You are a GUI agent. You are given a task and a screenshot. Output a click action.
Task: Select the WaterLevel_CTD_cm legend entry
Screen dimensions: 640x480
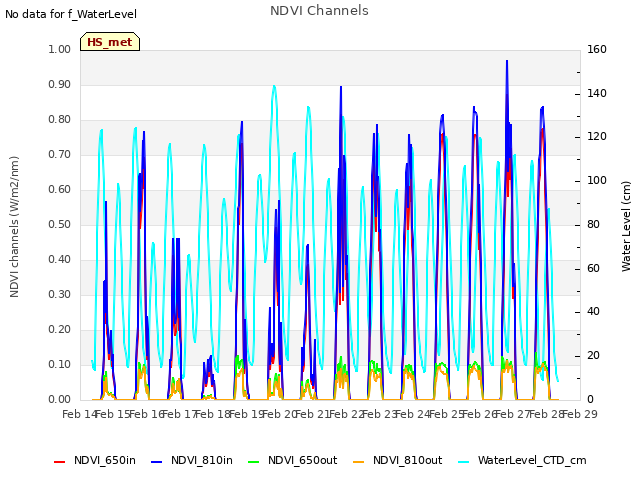click(522, 461)
